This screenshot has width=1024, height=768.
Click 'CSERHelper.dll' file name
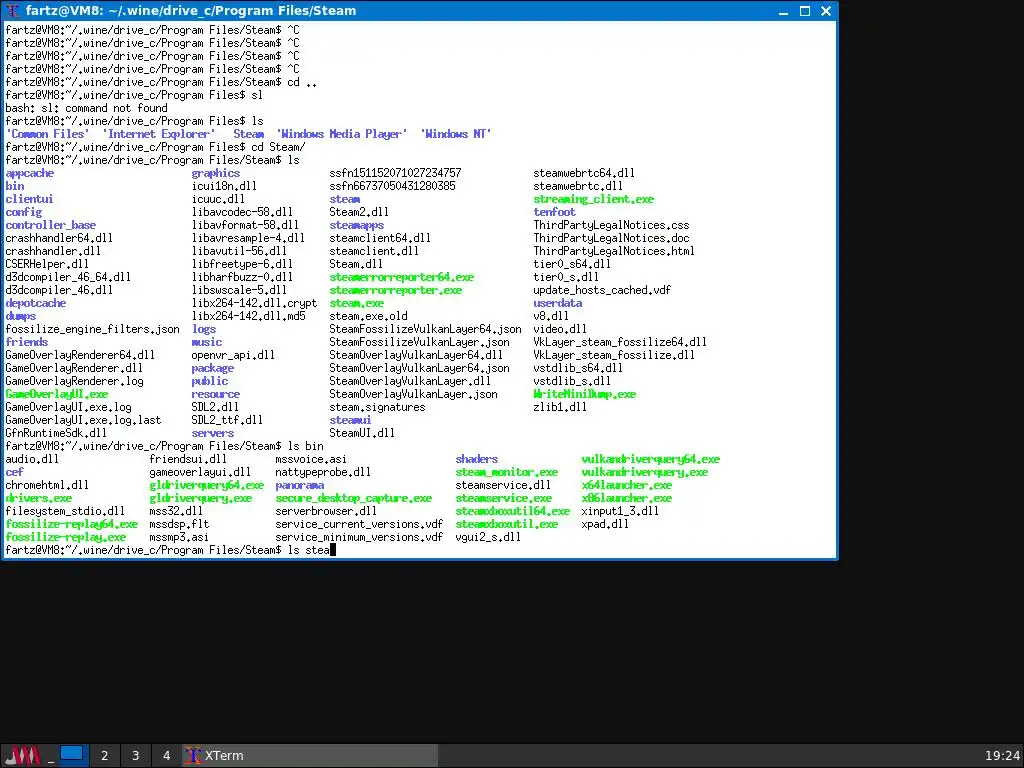(47, 264)
